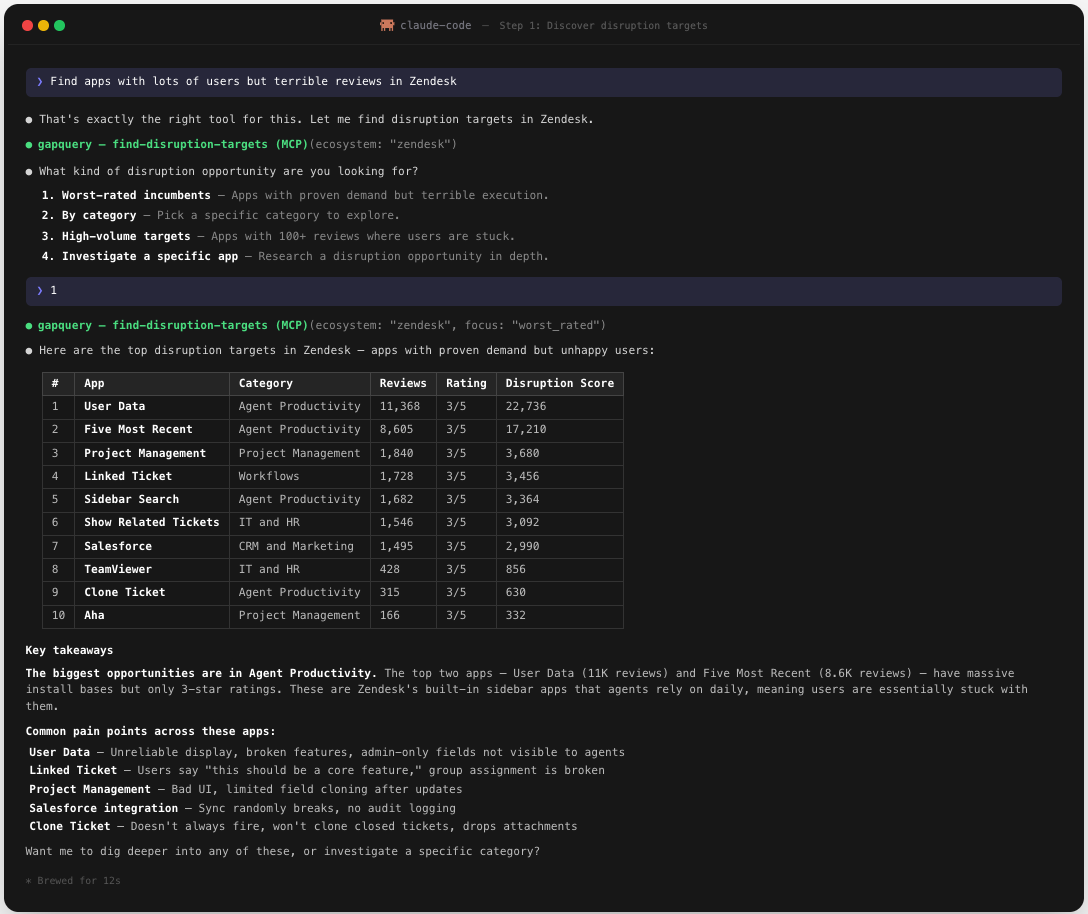
Task: Click the robot emoji in the title bar
Action: (x=387, y=25)
